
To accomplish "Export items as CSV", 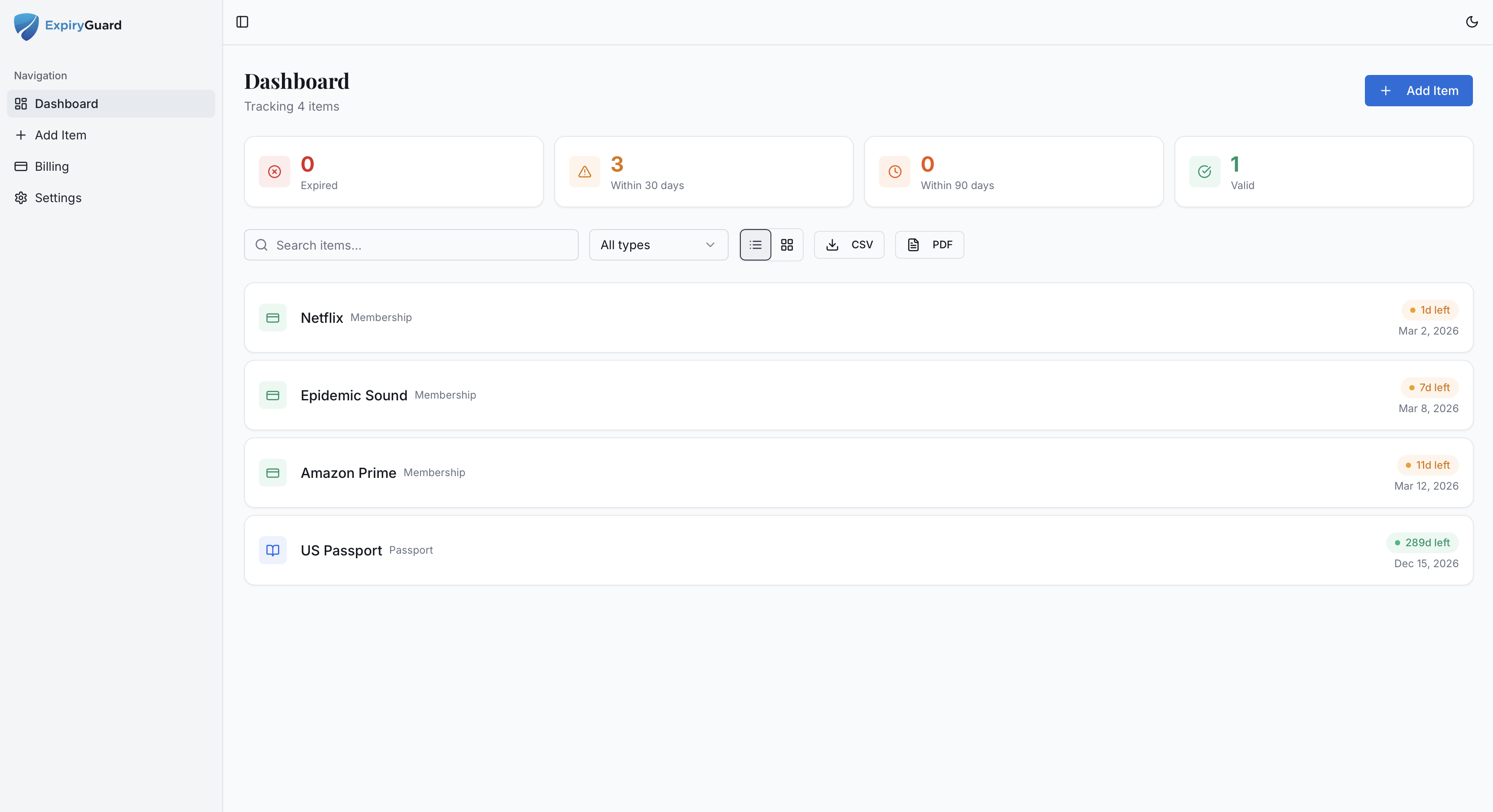I will (848, 244).
